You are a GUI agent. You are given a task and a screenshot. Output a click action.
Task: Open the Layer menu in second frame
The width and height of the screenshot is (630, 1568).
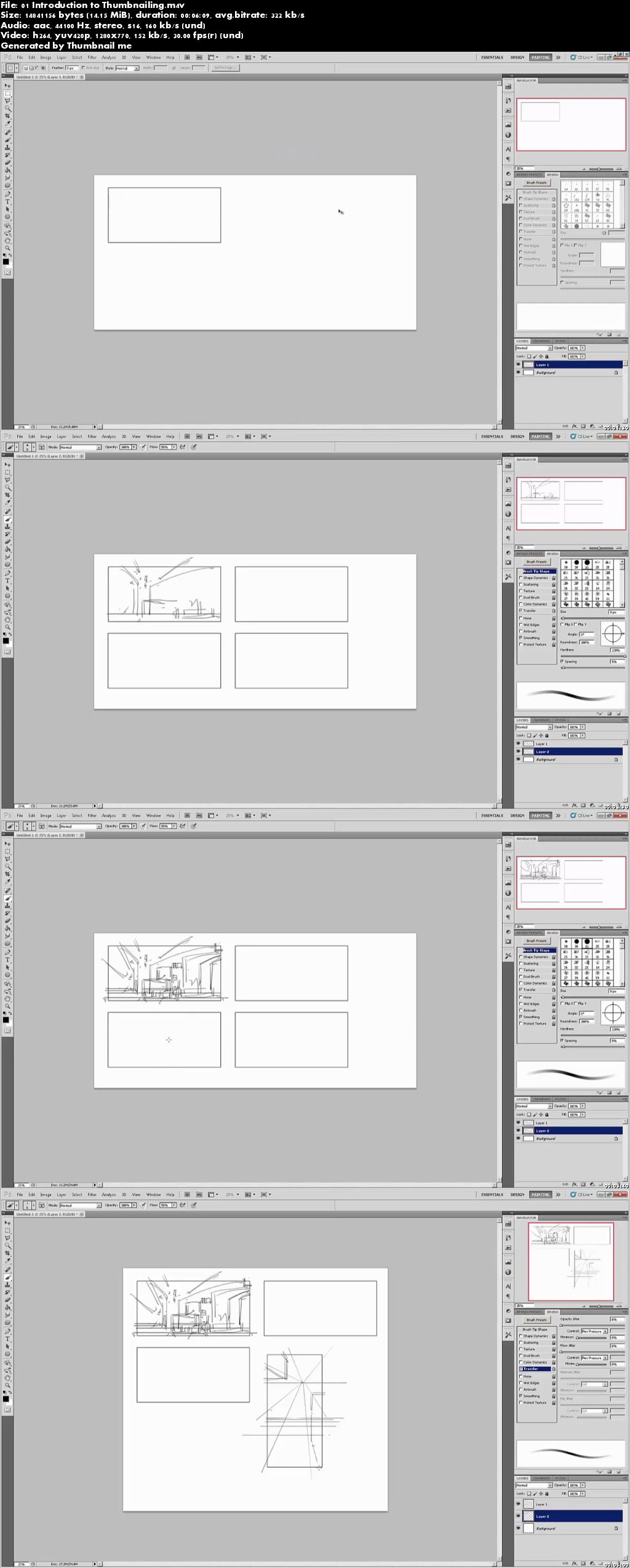pos(62,436)
